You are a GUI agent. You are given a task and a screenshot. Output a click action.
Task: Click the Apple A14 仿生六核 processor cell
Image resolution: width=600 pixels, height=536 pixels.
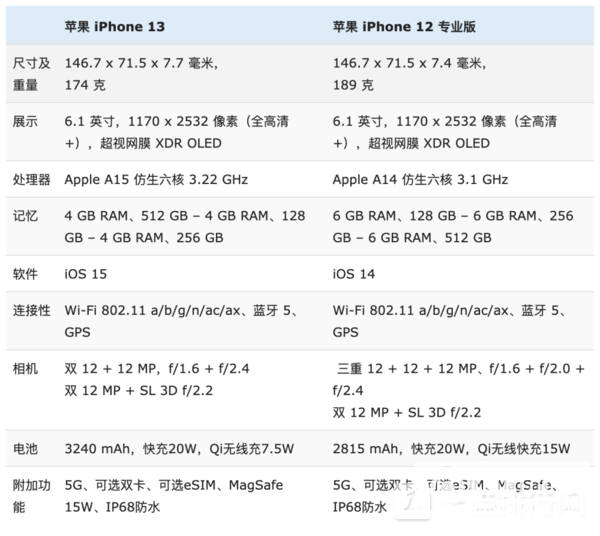420,180
